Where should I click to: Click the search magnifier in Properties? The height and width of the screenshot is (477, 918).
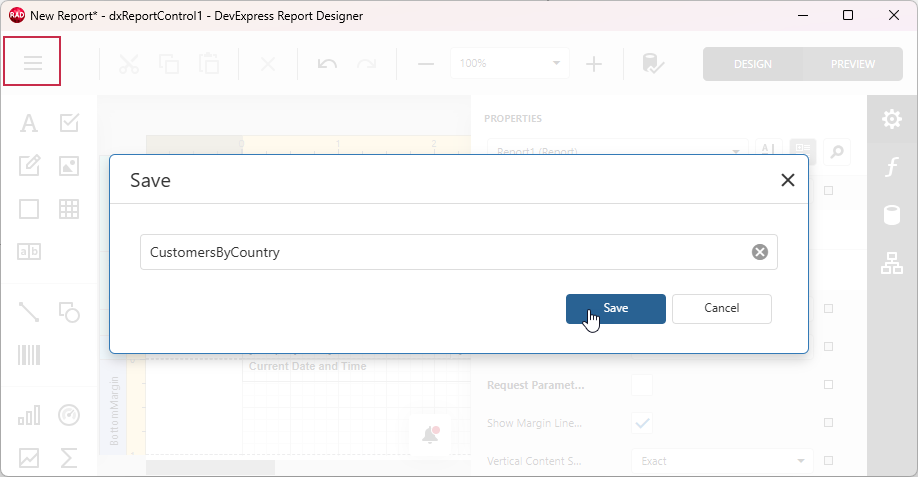[837, 152]
